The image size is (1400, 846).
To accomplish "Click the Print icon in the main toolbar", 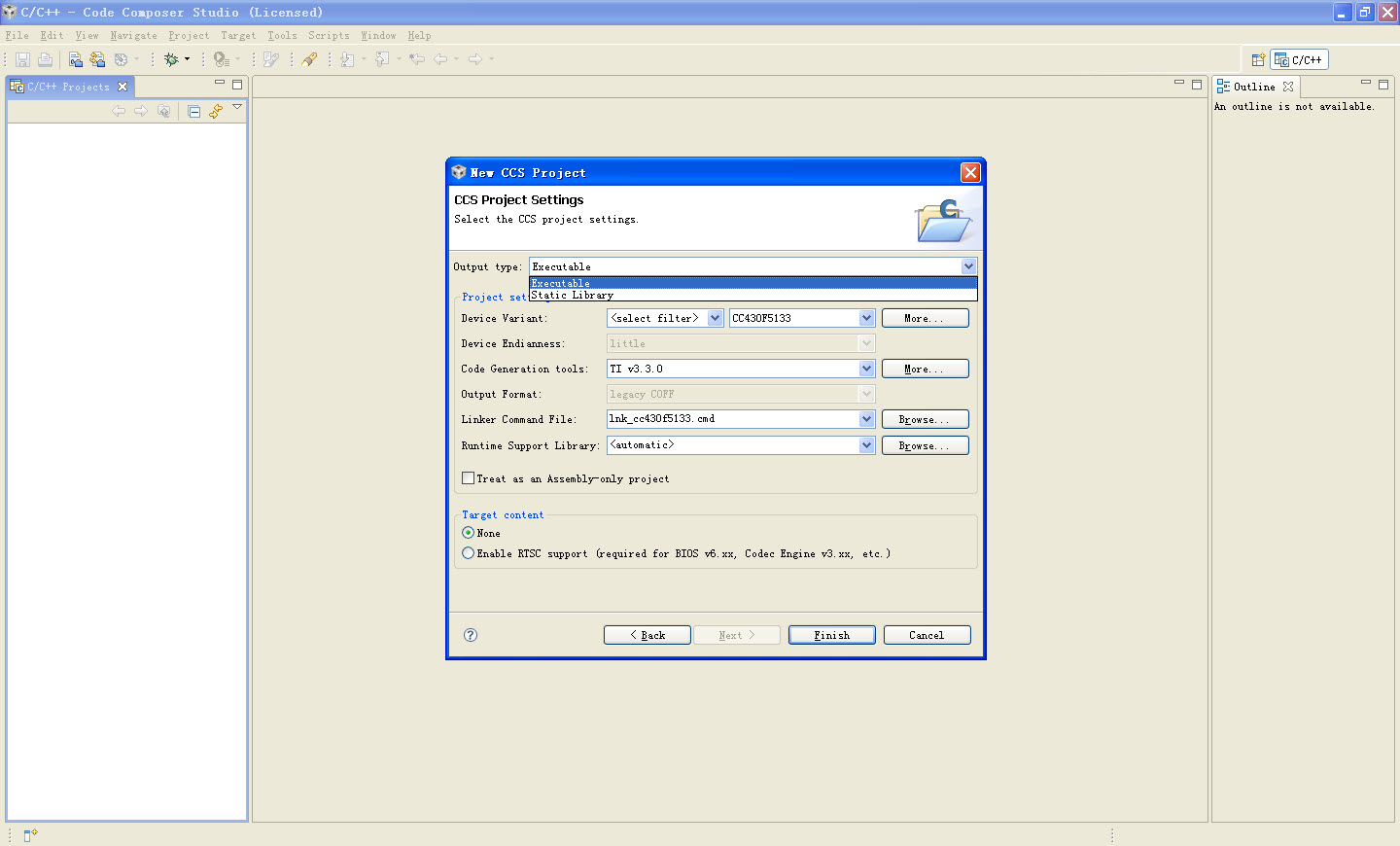I will [45, 59].
